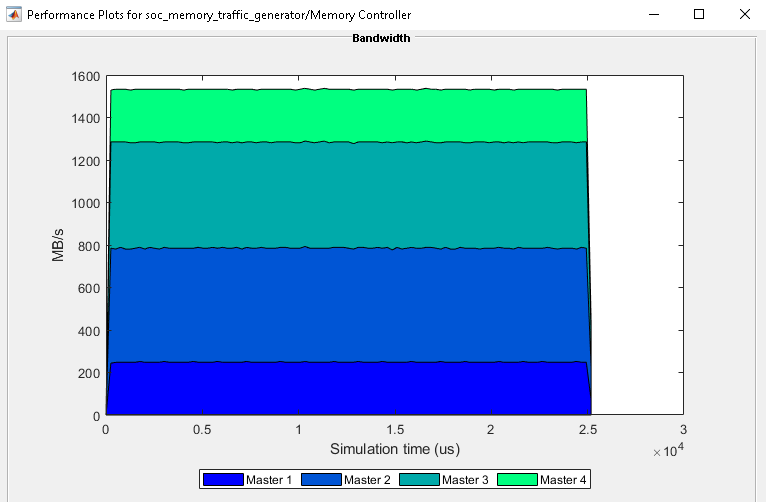
Task: Click the MATLAB icon in title bar
Action: [x=14, y=15]
